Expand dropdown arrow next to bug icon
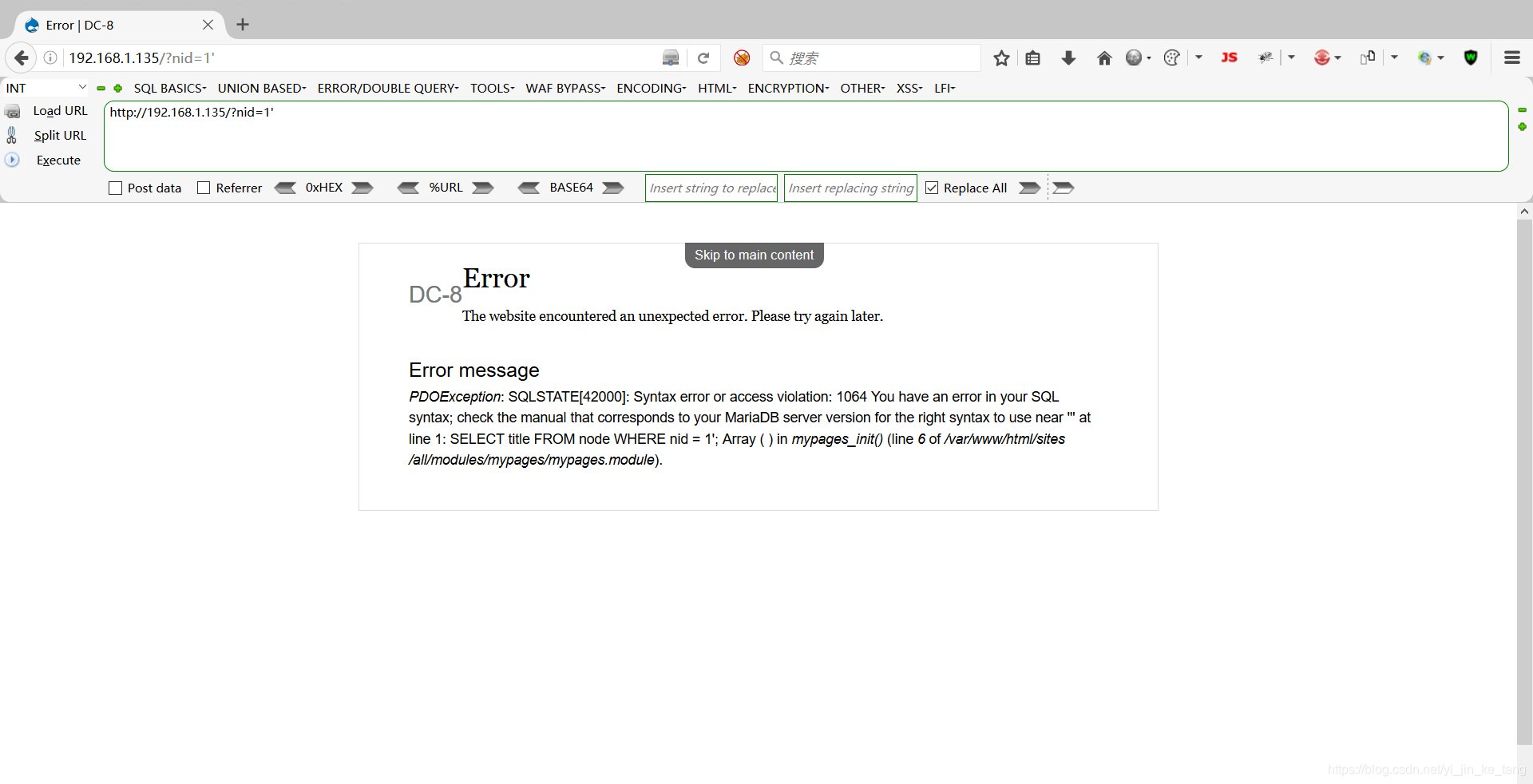The image size is (1533, 784). (x=1291, y=57)
